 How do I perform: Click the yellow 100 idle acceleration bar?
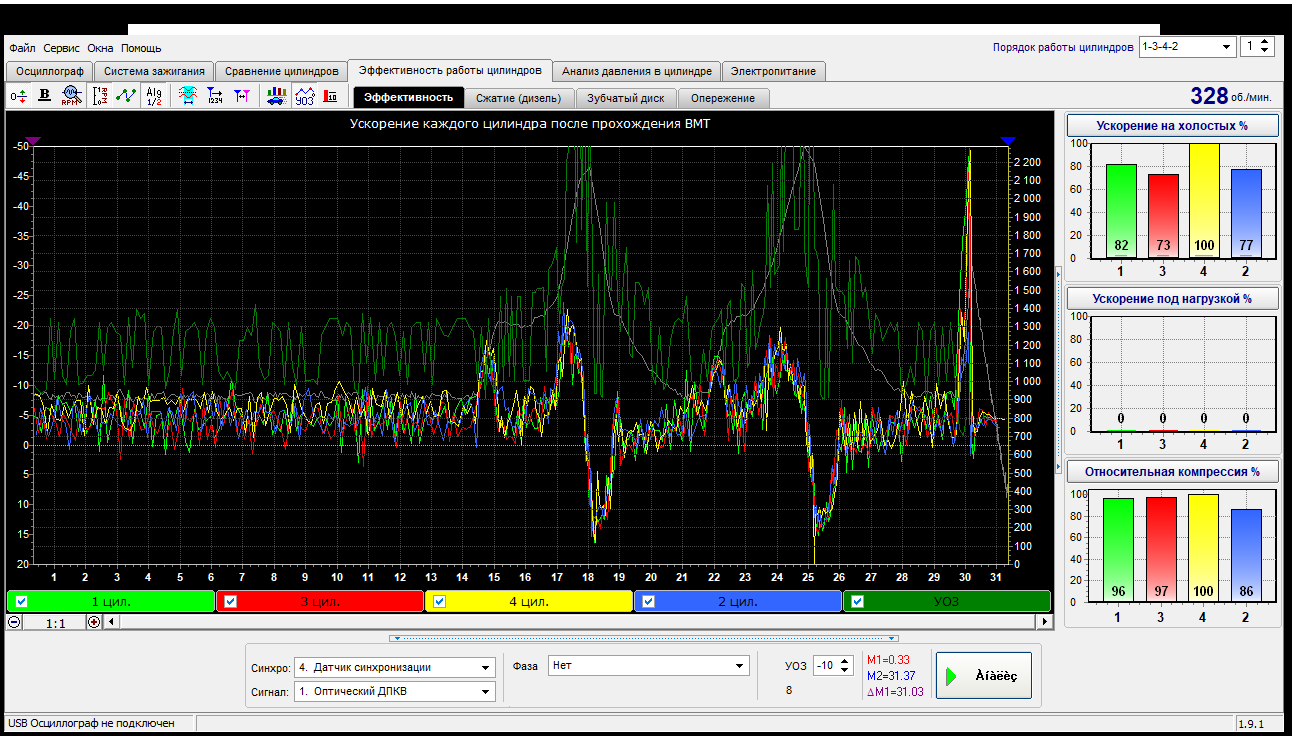point(1203,200)
